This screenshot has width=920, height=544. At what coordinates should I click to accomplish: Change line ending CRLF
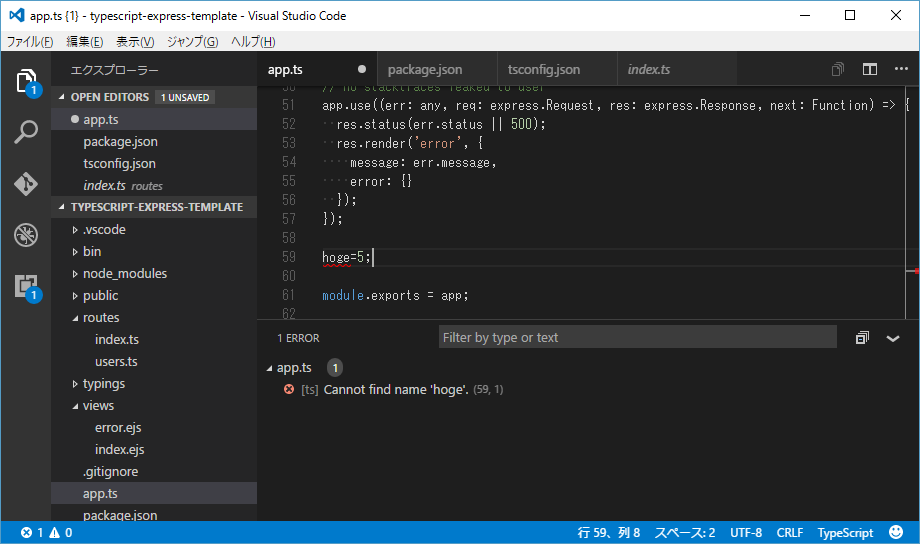click(x=790, y=532)
